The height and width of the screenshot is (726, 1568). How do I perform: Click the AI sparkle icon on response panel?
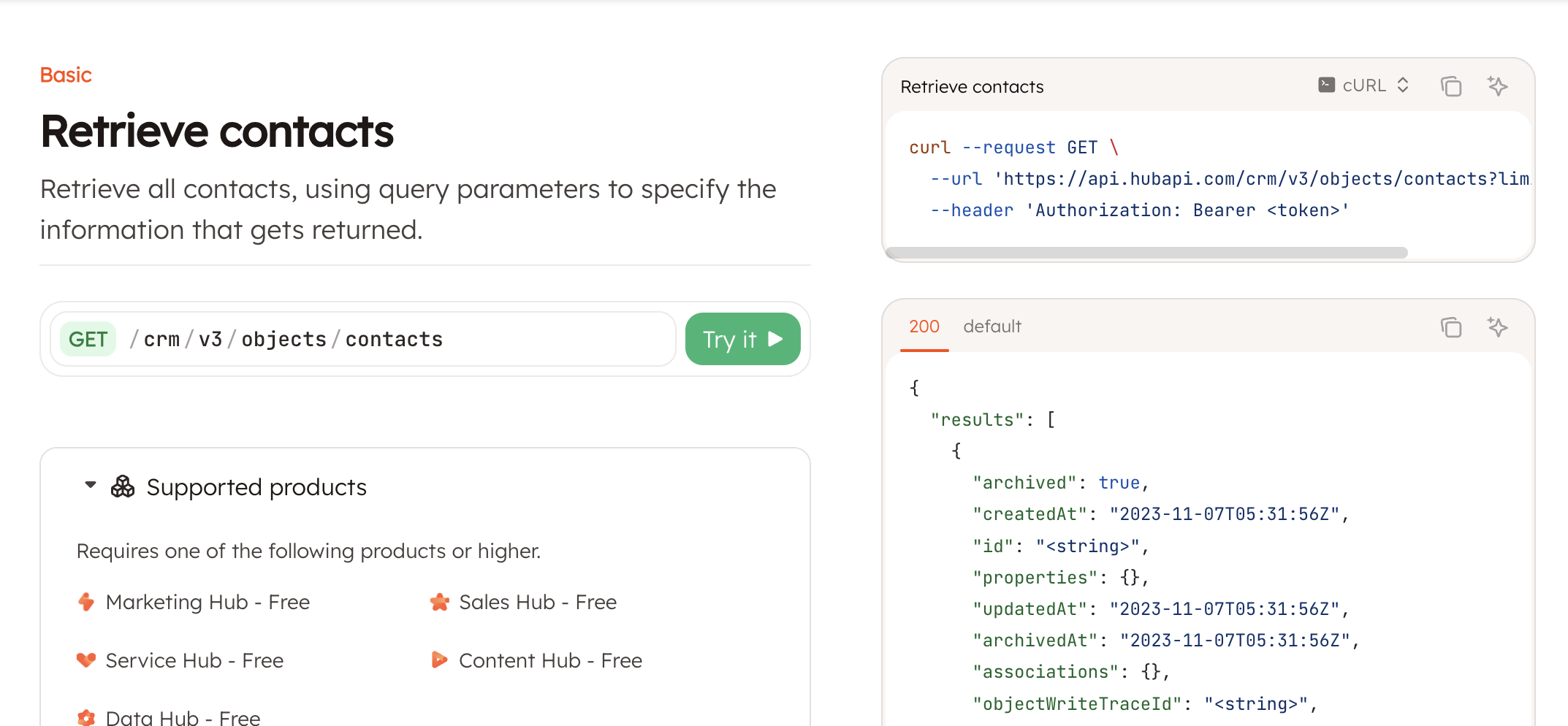click(x=1498, y=327)
